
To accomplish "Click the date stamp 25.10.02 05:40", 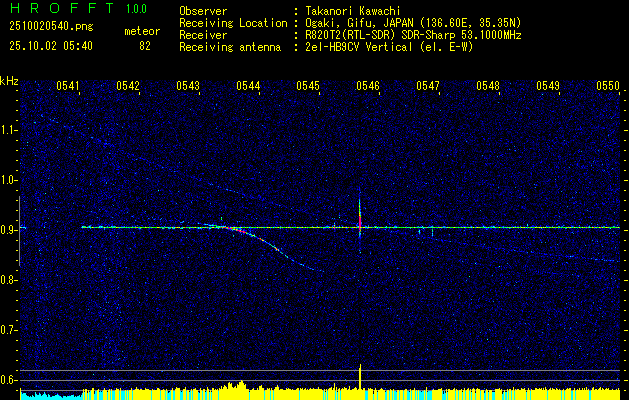I will click(51, 46).
